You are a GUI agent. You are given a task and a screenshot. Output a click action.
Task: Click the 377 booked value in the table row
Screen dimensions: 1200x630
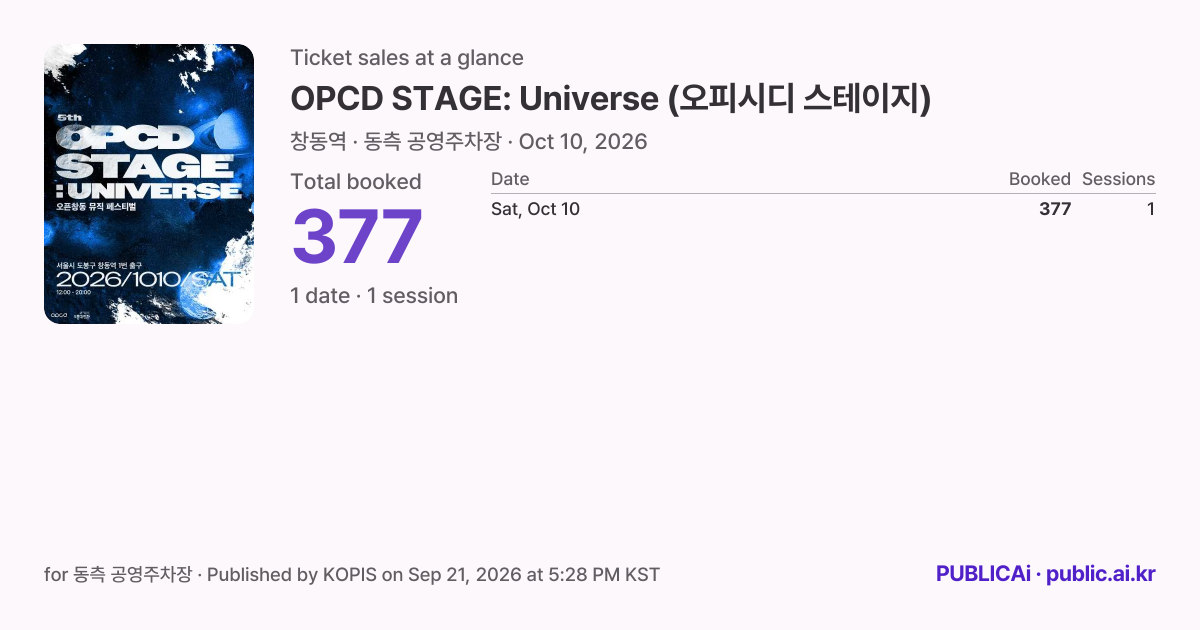pyautogui.click(x=1055, y=209)
